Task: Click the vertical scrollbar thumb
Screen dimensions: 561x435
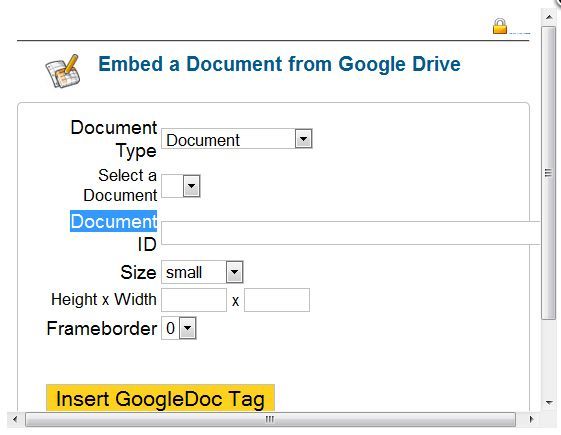Action: tap(548, 173)
